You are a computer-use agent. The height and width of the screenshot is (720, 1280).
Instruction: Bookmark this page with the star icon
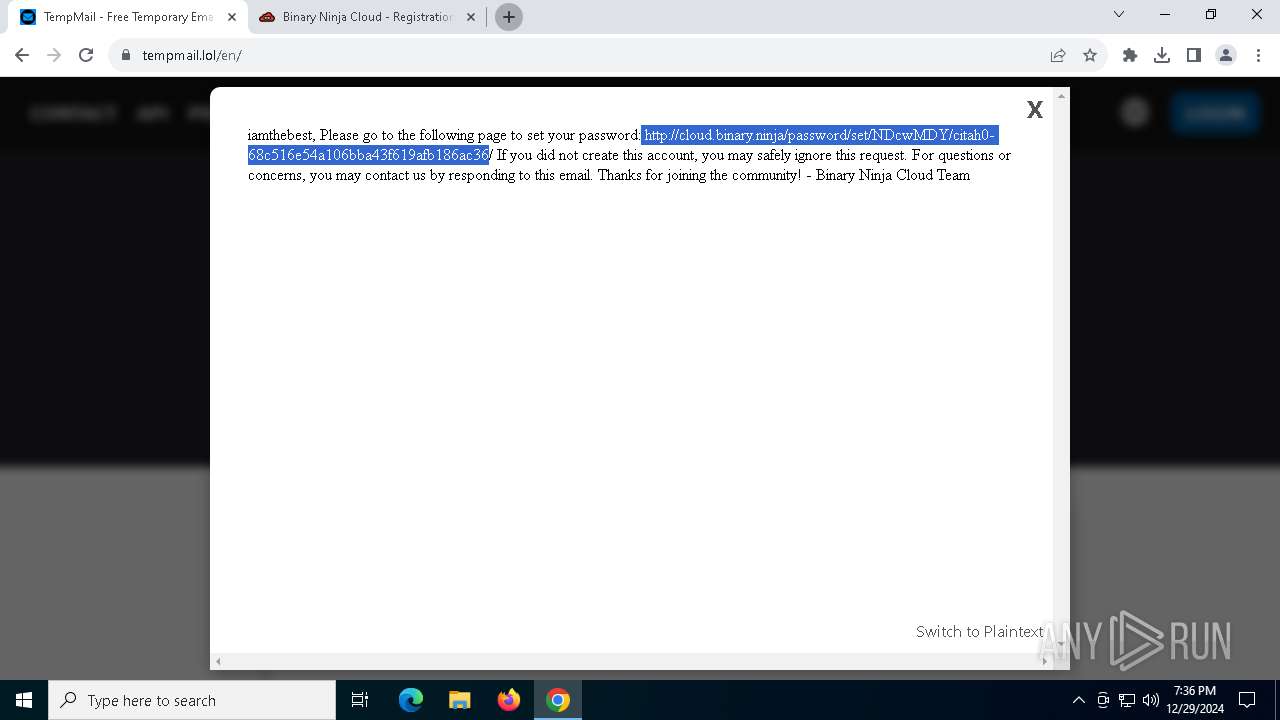tap(1090, 55)
